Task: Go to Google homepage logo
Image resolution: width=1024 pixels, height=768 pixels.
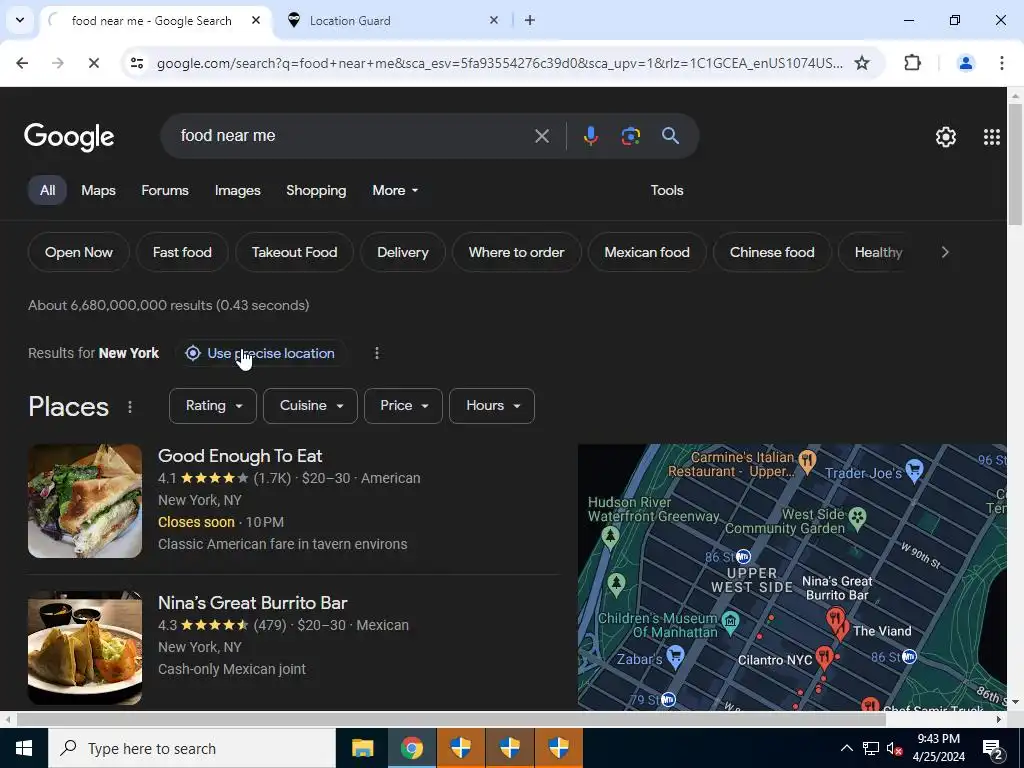Action: (x=69, y=136)
